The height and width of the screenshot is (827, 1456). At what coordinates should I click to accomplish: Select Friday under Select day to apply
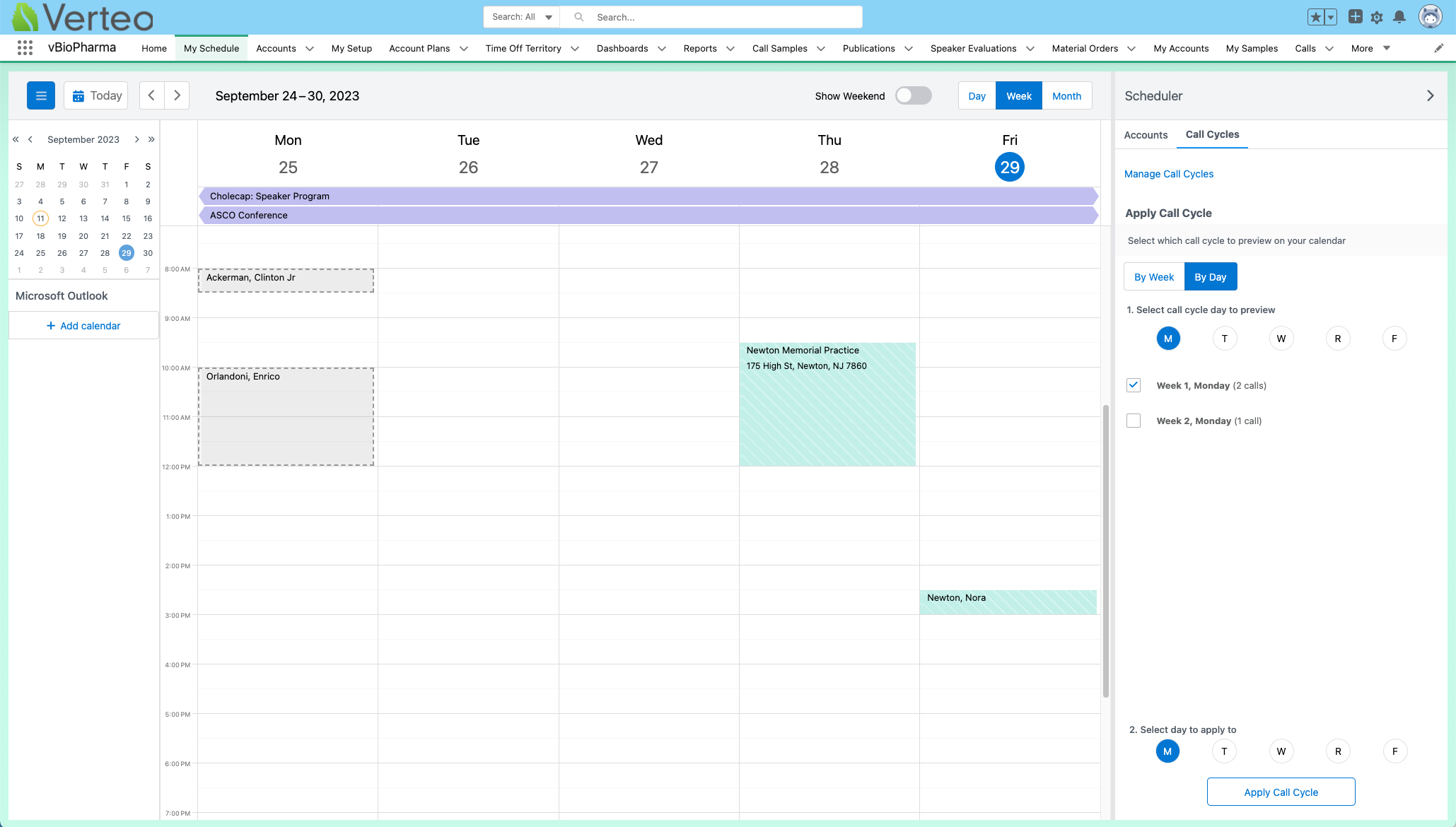1394,751
